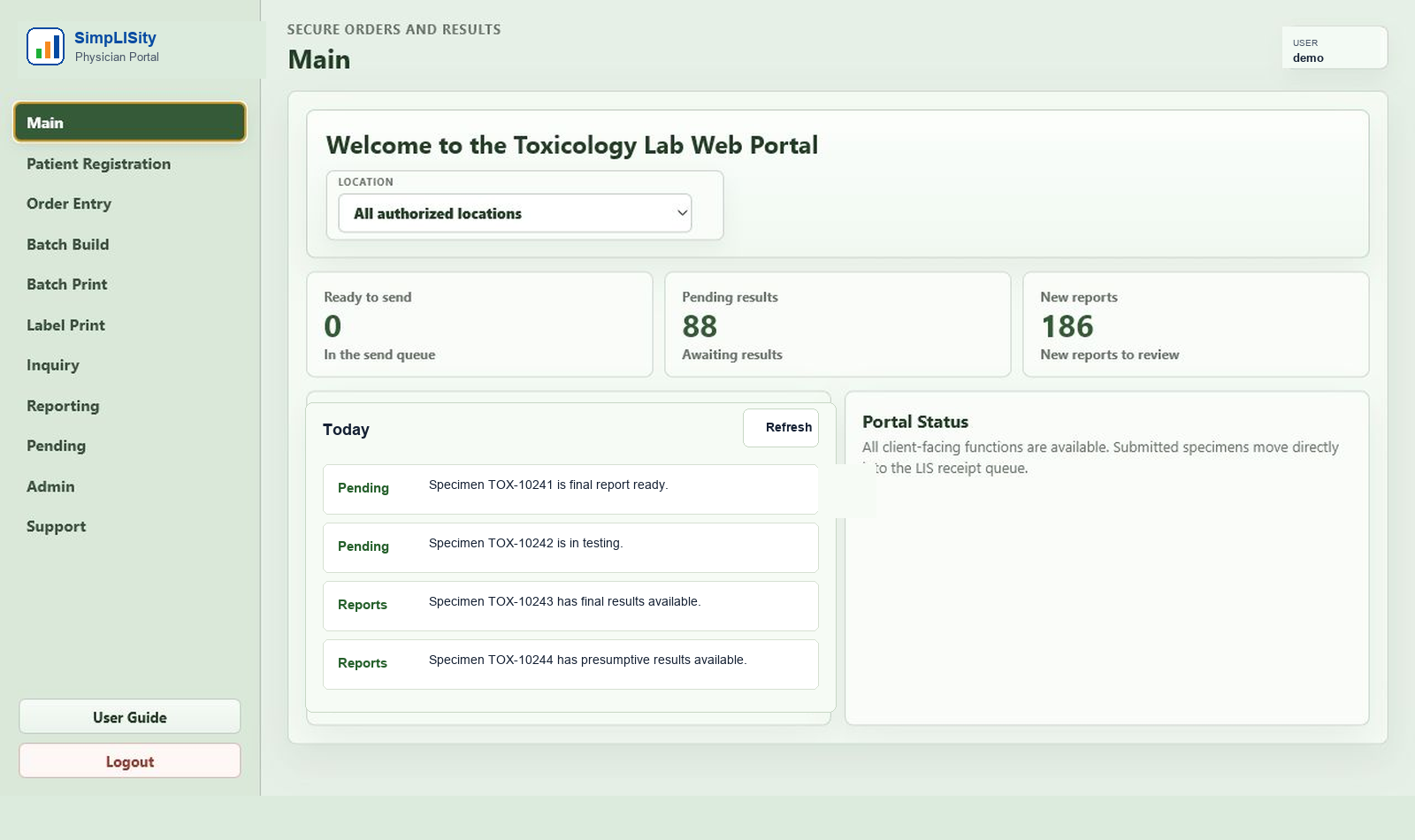This screenshot has height=840, width=1415.
Task: Click the In the send queue caption
Action: coord(379,355)
